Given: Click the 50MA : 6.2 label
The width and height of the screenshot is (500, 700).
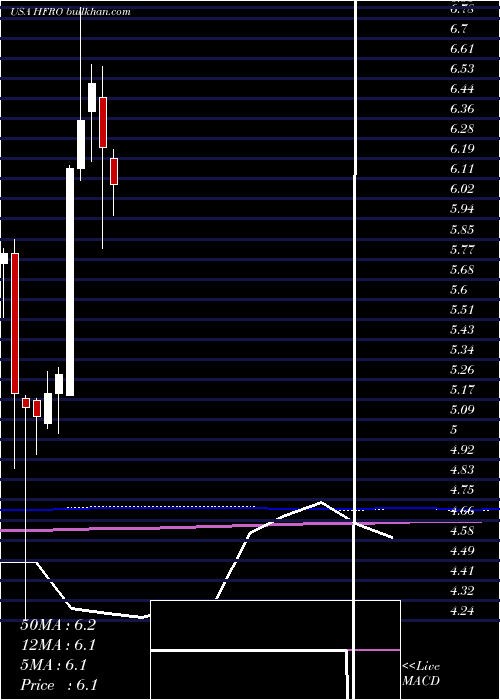Looking at the screenshot, I should (x=58, y=625).
